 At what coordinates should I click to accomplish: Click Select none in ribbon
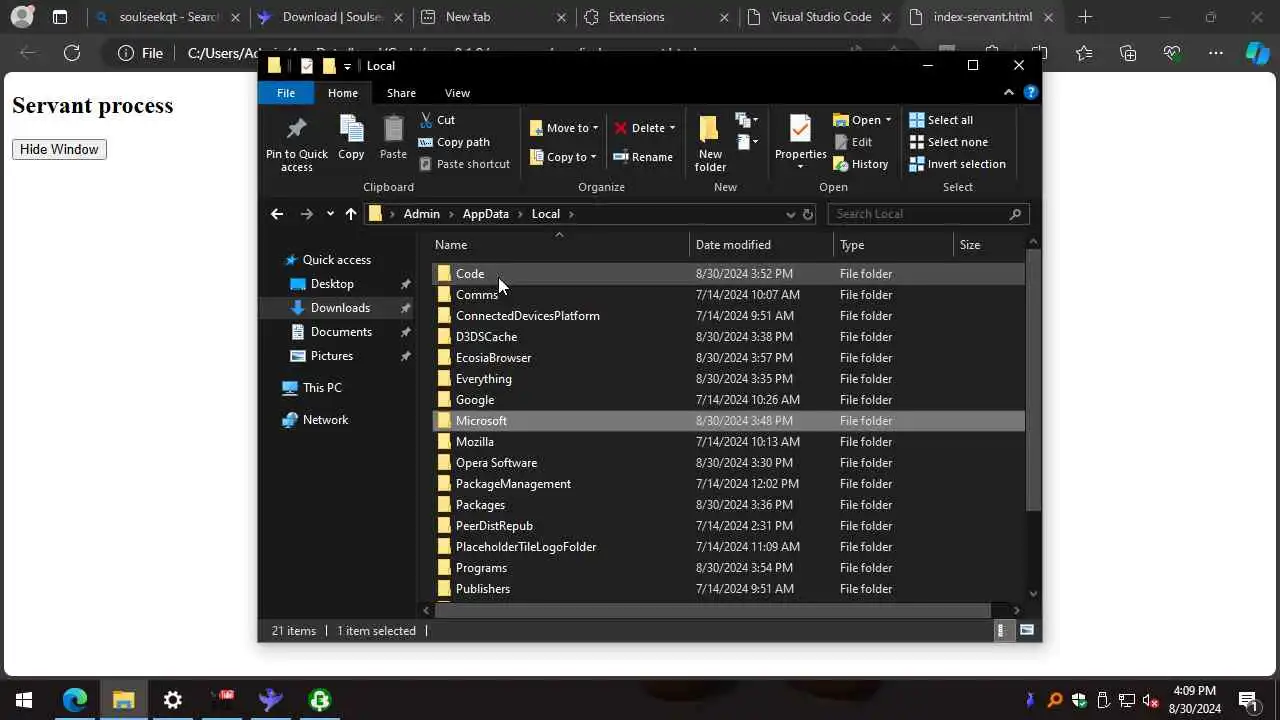click(948, 142)
